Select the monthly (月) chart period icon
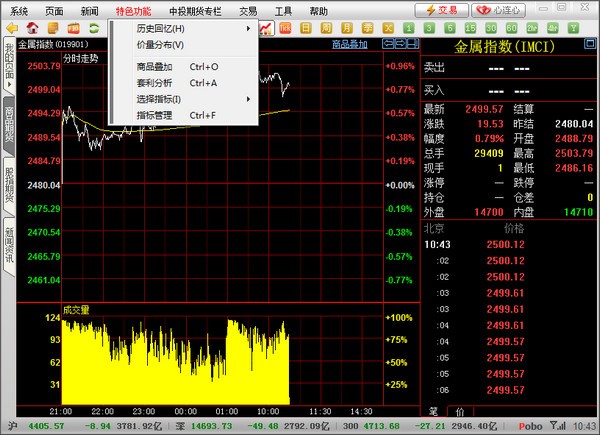The image size is (600, 435). coord(347,28)
